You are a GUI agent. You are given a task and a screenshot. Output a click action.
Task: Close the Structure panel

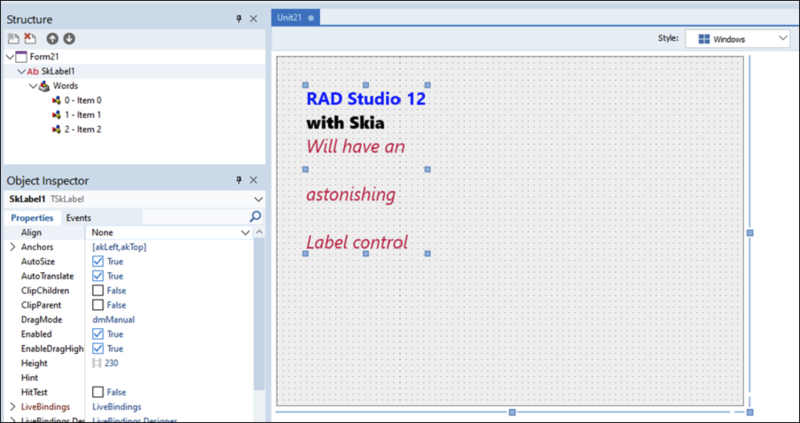click(253, 19)
